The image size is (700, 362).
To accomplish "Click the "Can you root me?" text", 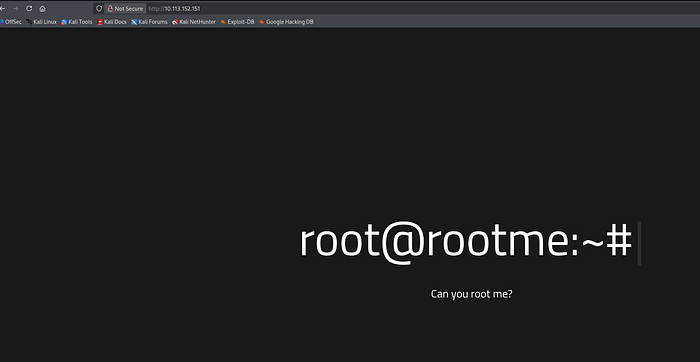I will (x=471, y=294).
